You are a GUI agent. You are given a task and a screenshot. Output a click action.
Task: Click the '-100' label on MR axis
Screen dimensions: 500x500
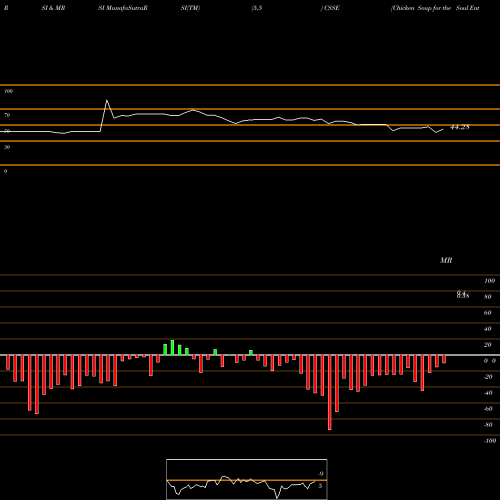pyautogui.click(x=490, y=441)
